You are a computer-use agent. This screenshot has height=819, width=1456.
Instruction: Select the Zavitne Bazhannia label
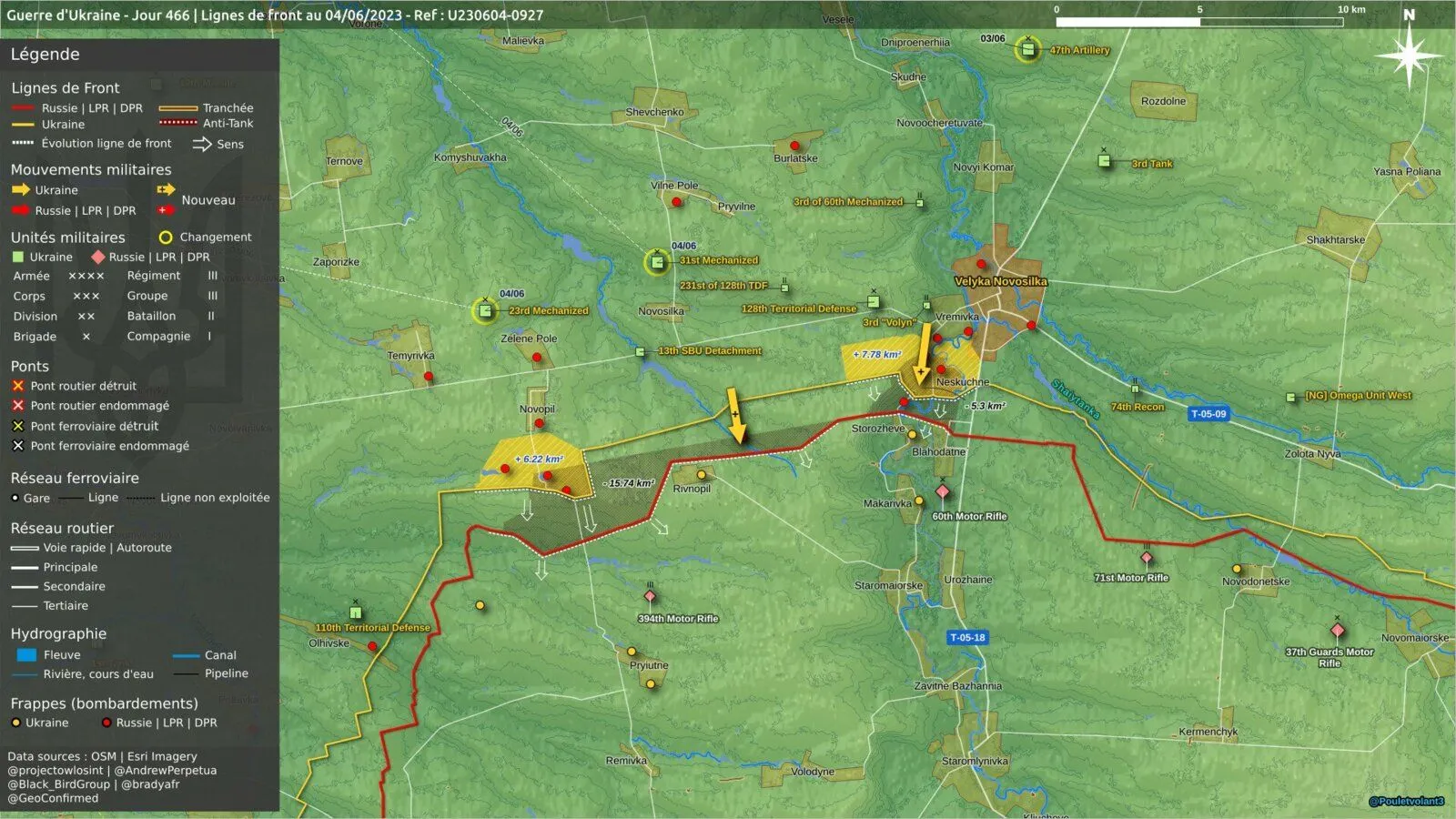957,686
